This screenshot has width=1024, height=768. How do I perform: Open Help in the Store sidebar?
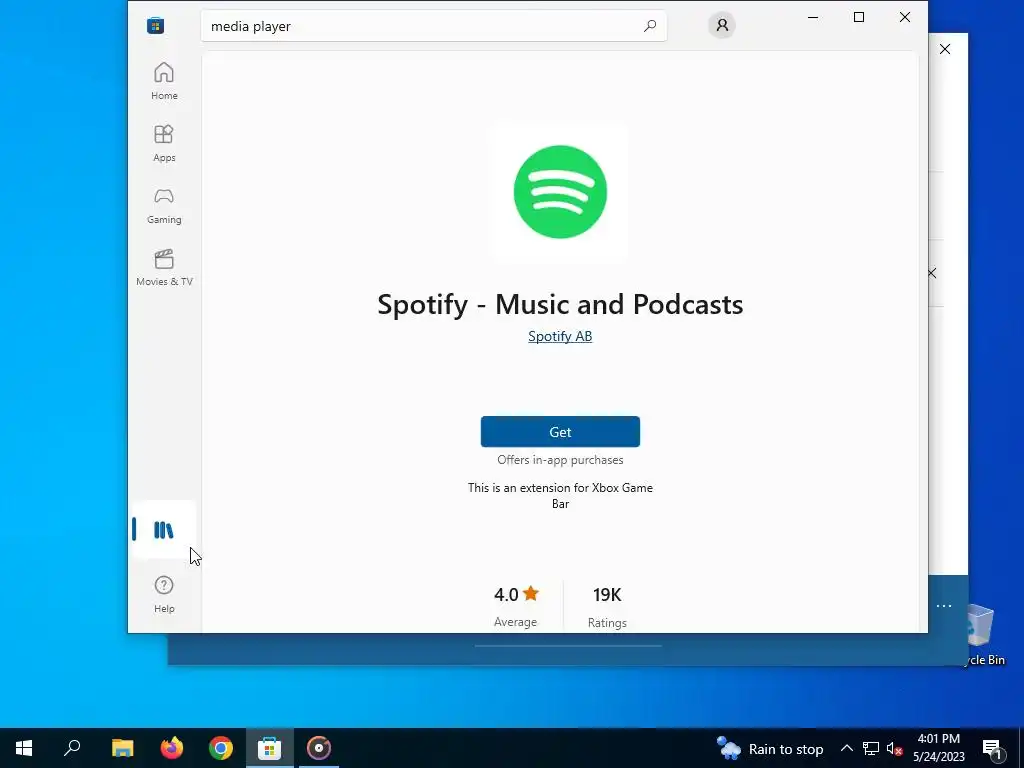point(164,594)
